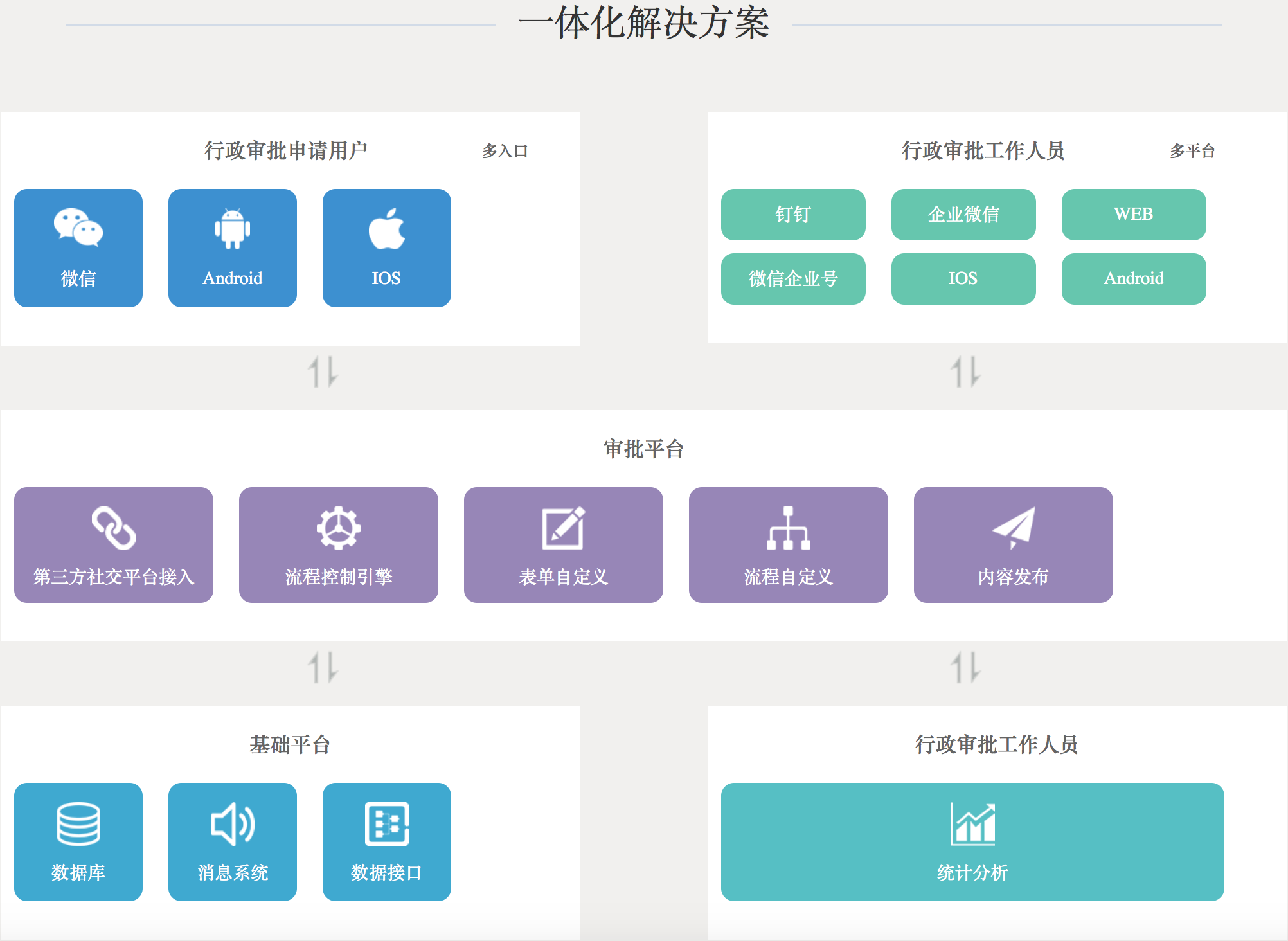Select the green Android button for staff
The height and width of the screenshot is (941, 1288).
pos(1134,279)
